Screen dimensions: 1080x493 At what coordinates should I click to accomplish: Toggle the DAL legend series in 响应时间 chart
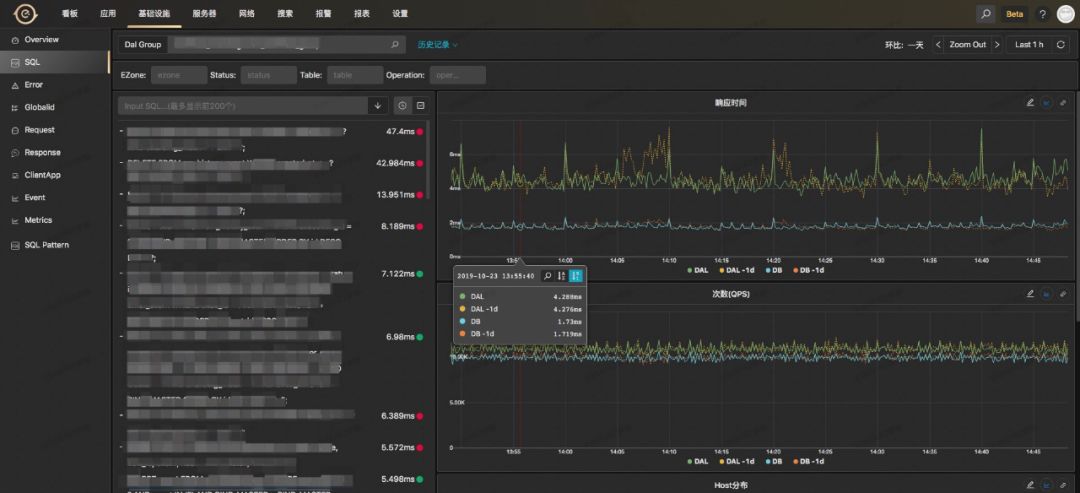pyautogui.click(x=698, y=270)
